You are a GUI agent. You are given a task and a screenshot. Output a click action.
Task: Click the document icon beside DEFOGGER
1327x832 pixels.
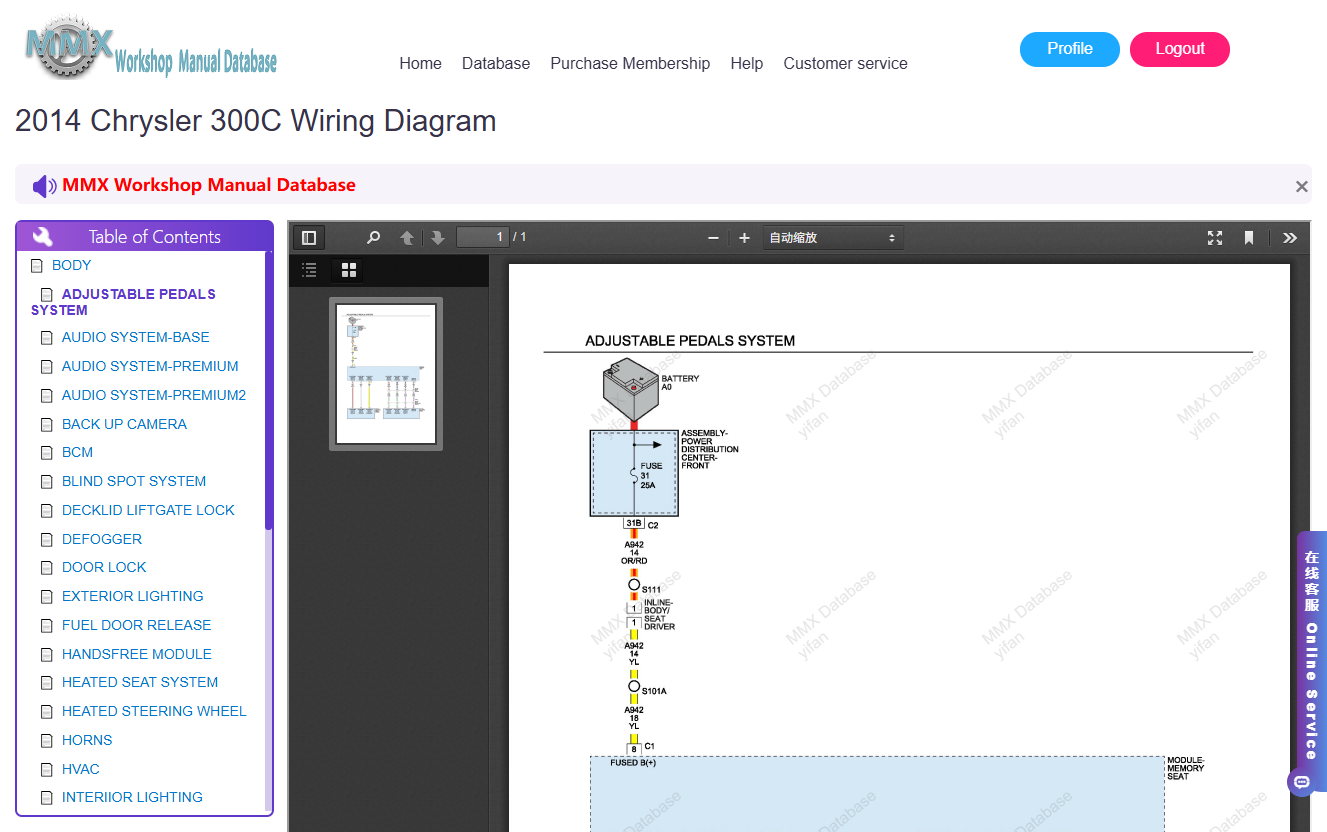click(x=46, y=540)
